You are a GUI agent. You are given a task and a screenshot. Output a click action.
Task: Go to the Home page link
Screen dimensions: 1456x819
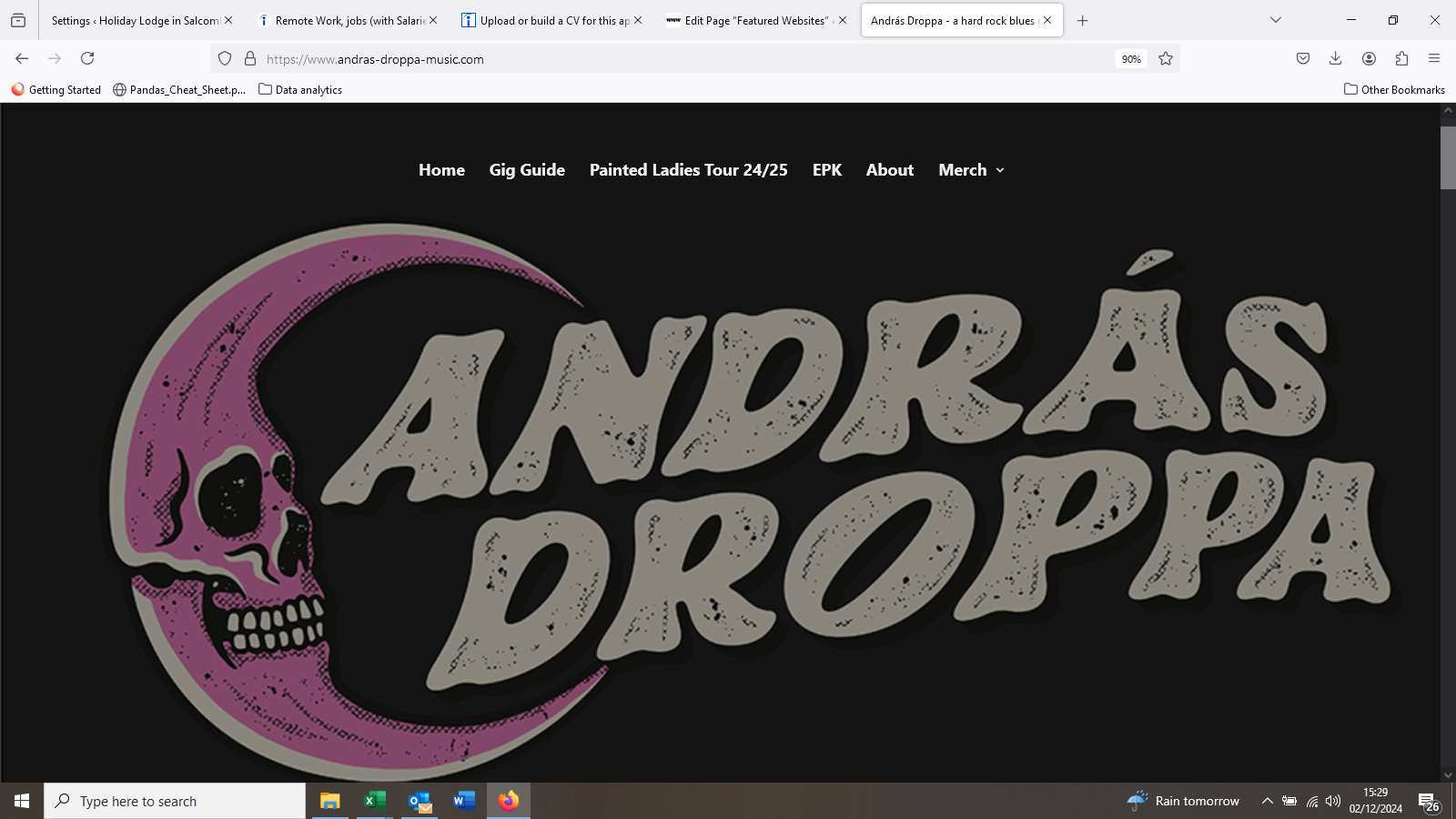click(441, 170)
